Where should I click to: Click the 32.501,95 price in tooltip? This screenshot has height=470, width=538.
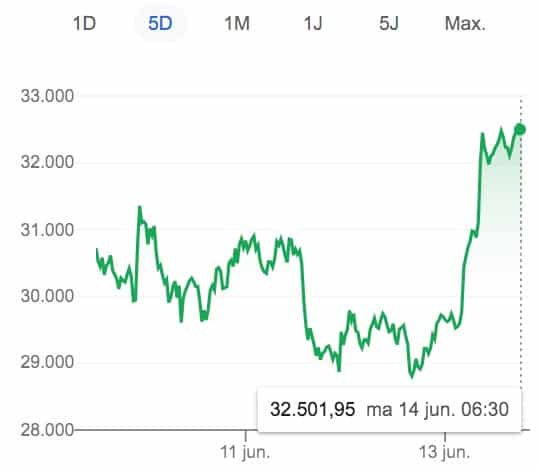point(312,409)
